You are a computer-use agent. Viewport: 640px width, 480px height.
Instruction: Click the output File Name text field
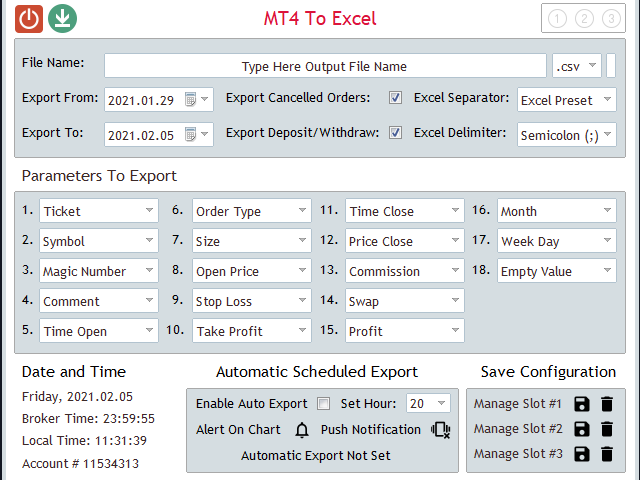coord(325,65)
